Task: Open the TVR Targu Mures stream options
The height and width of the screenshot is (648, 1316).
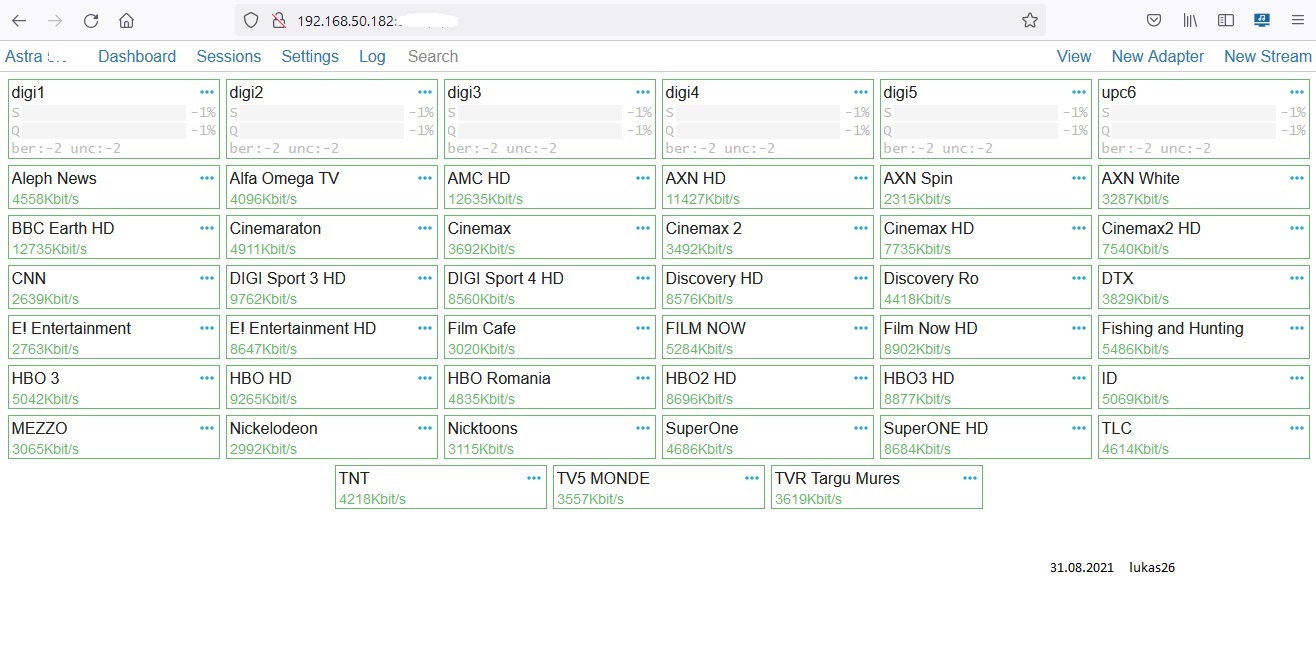Action: [970, 478]
